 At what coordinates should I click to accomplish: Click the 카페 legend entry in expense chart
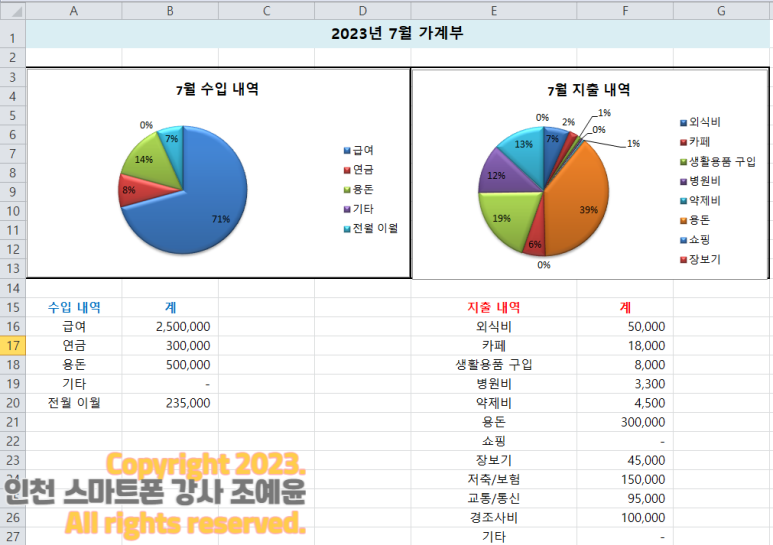695,142
